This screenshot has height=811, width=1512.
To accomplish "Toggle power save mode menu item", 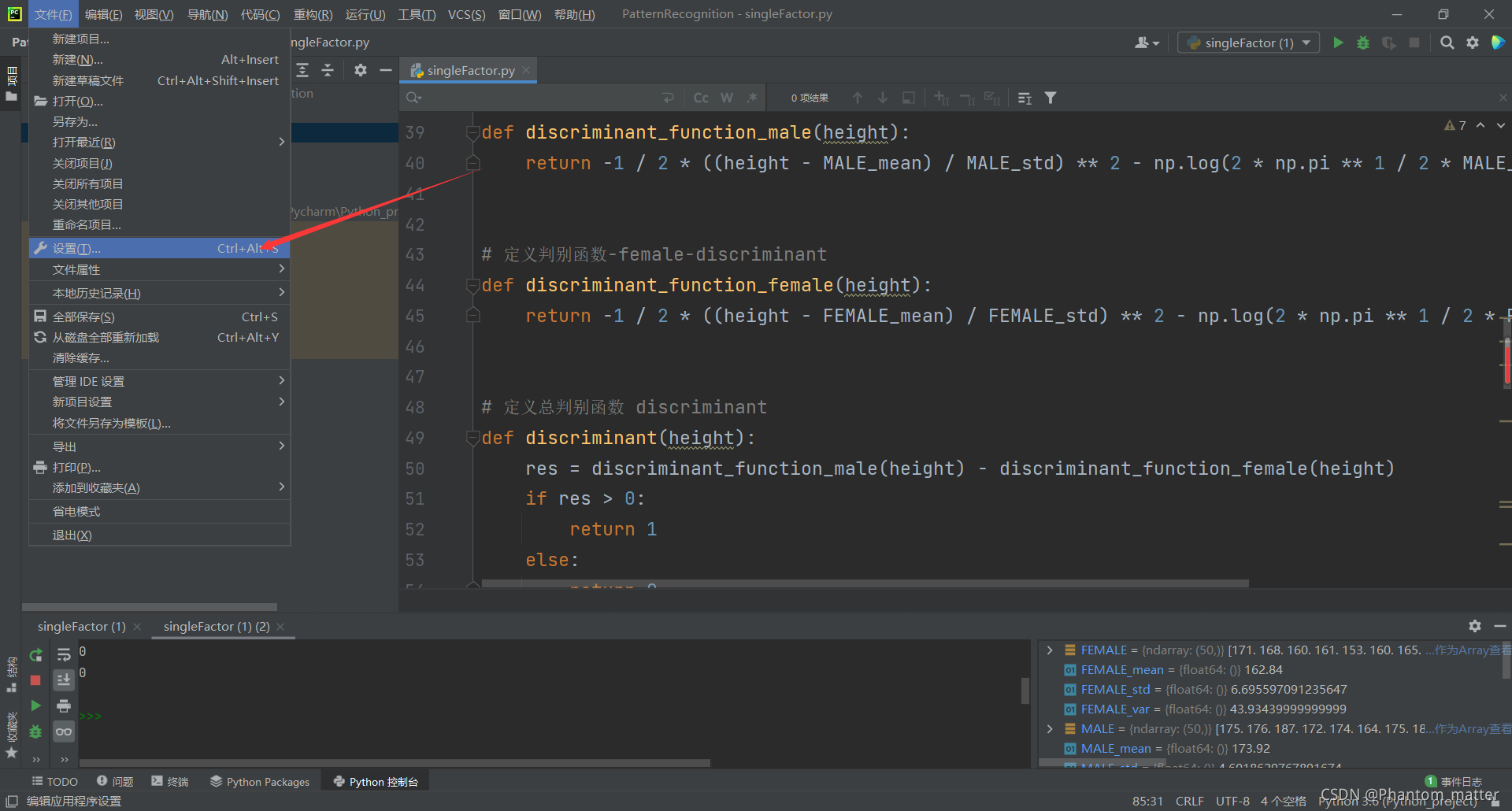I will 160,512.
